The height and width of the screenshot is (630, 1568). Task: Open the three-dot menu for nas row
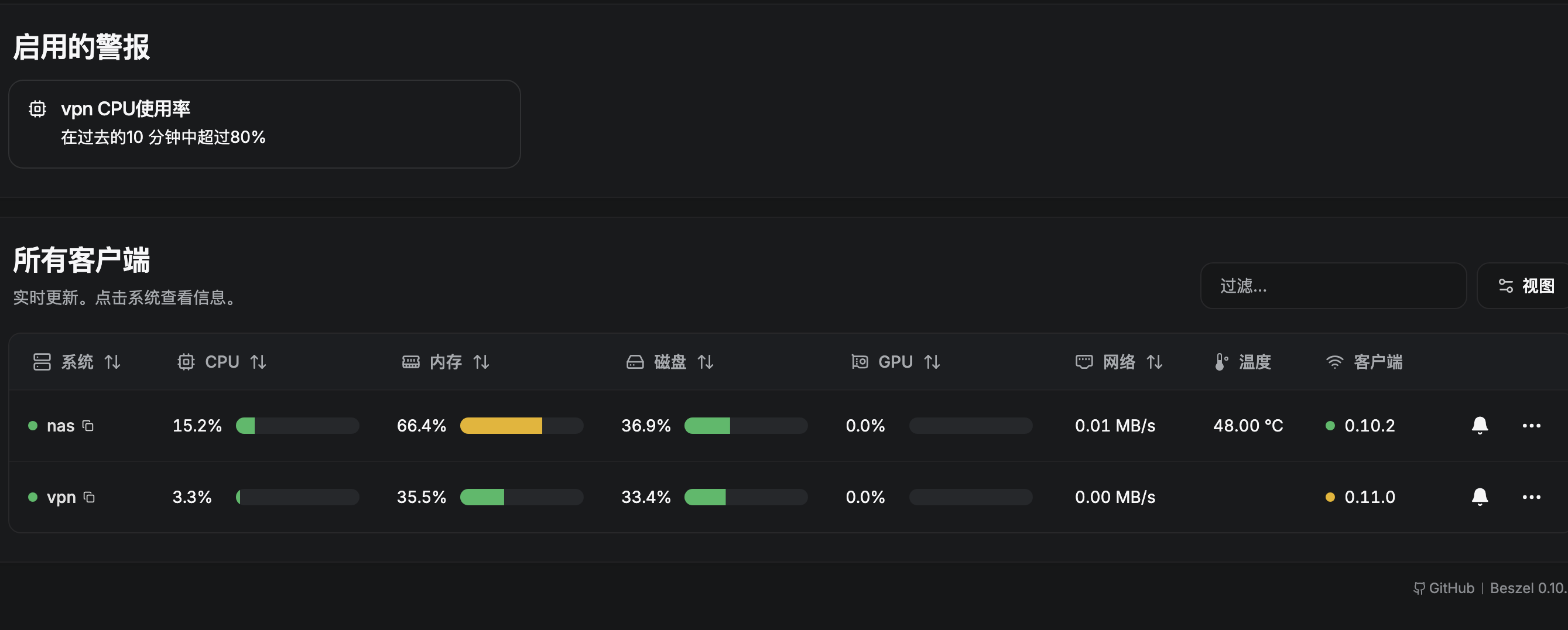[1531, 426]
